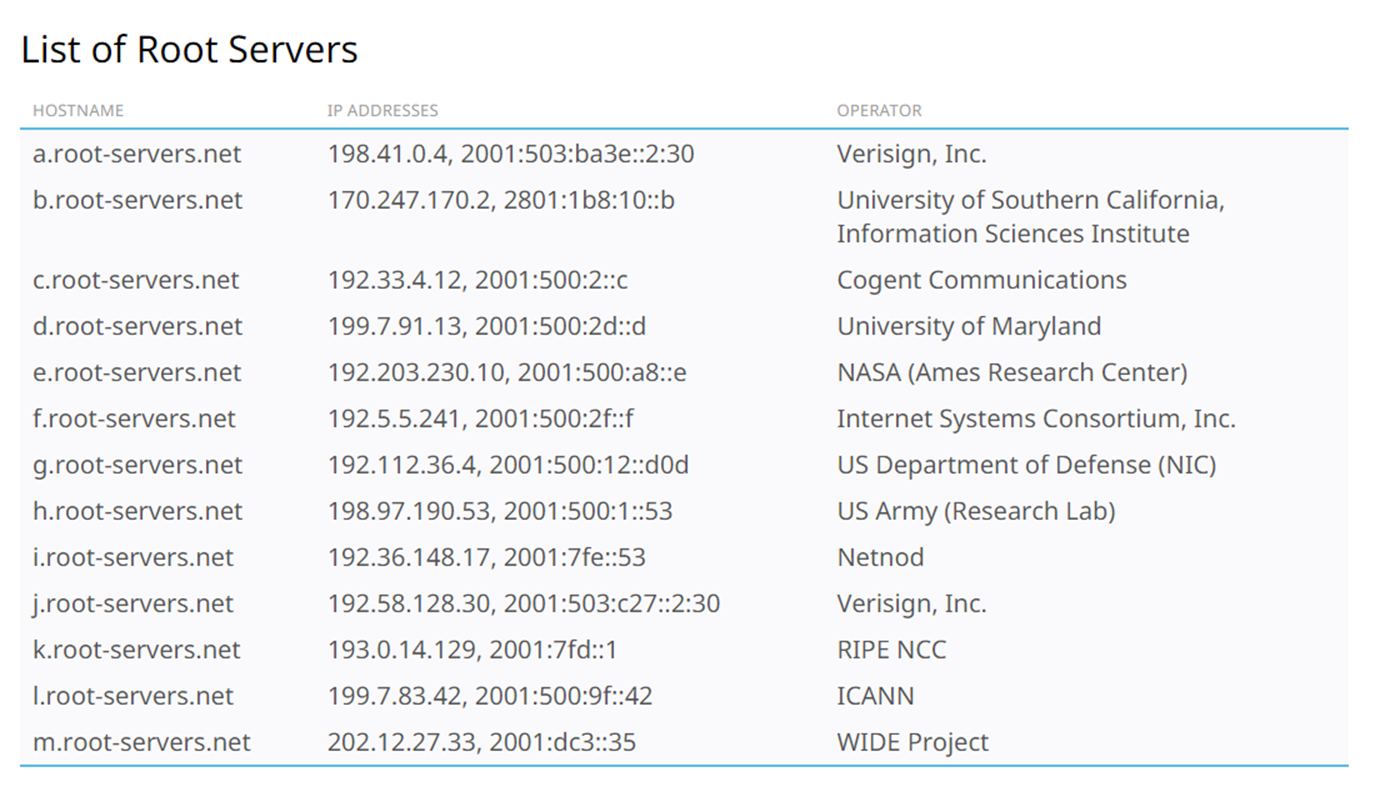The image size is (1395, 787).
Task: Select the m.root-servers.net hostname
Action: pyautogui.click(x=141, y=742)
